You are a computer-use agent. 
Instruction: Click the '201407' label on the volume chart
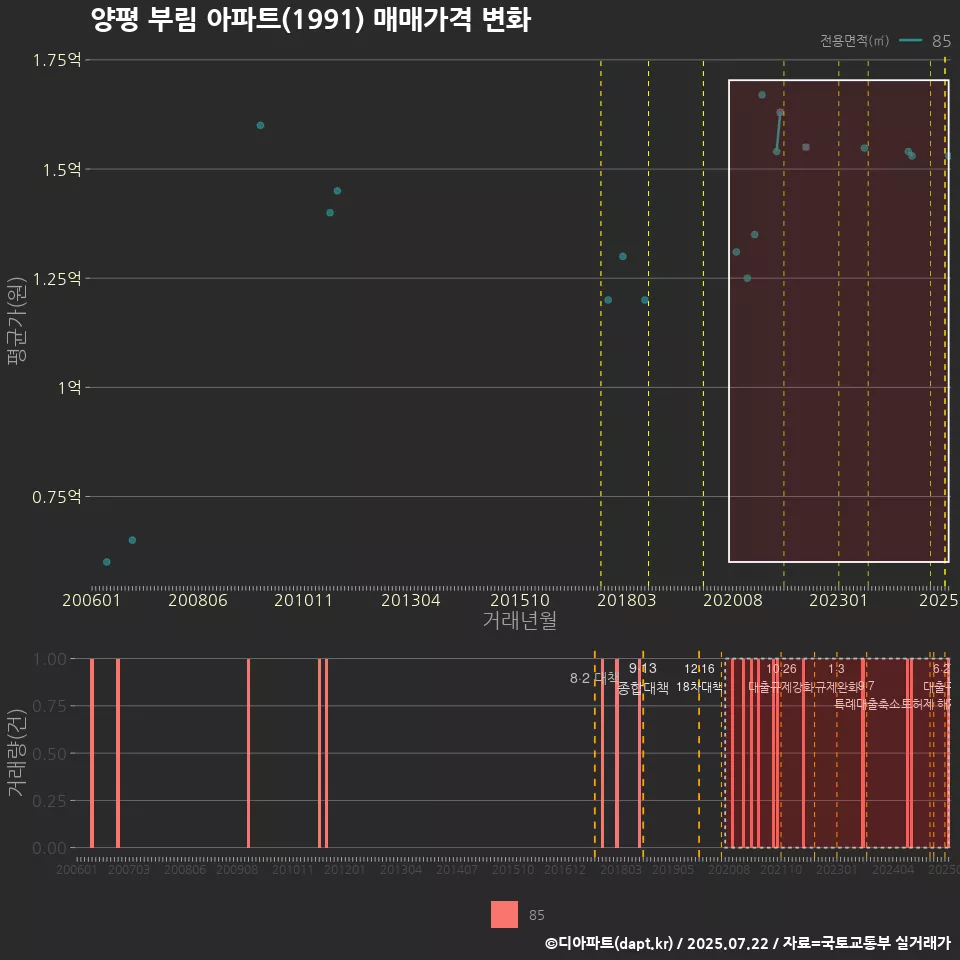457,869
